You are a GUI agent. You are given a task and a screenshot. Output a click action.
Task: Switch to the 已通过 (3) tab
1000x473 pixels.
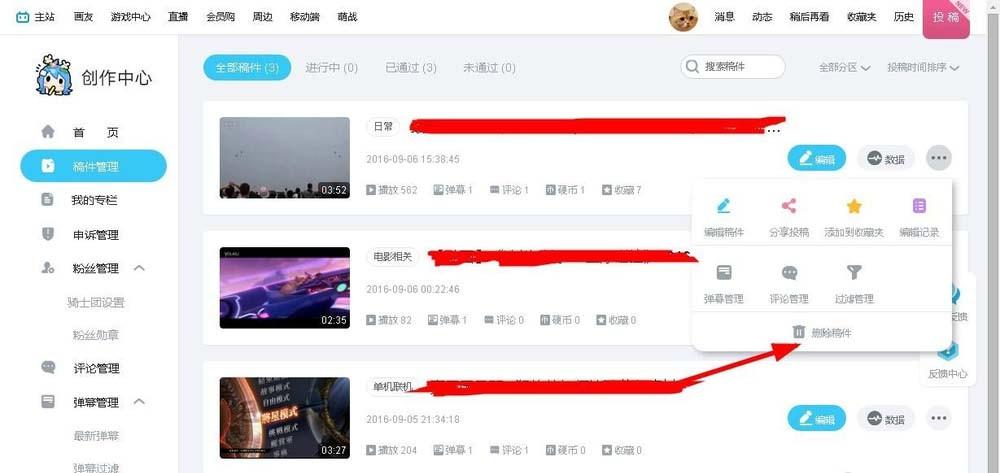[410, 68]
